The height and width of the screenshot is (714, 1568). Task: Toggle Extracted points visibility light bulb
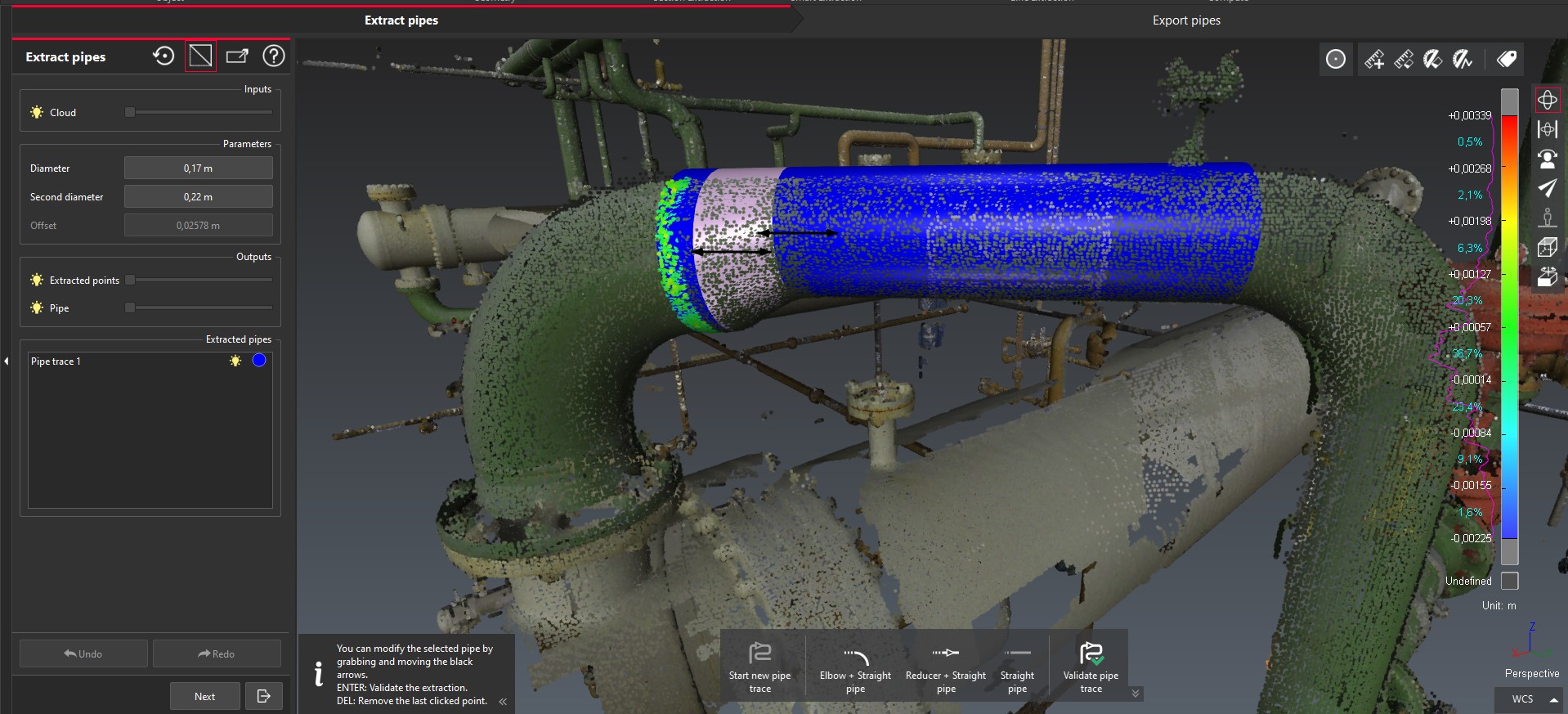click(x=37, y=280)
